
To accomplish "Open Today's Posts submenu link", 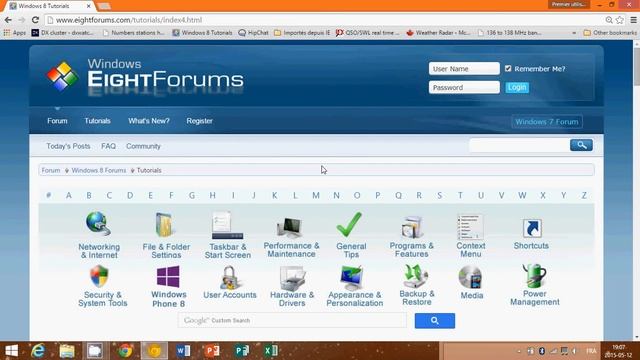I will [68, 146].
